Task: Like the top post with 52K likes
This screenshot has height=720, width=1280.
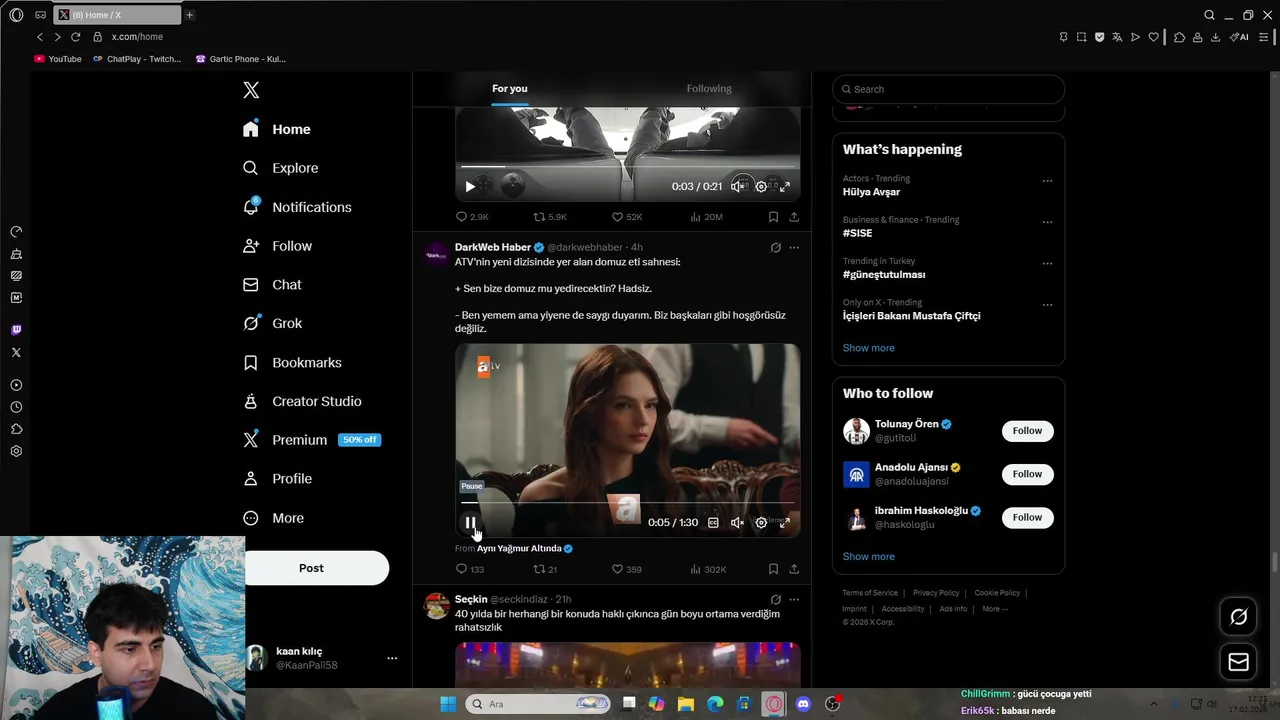Action: pyautogui.click(x=627, y=217)
